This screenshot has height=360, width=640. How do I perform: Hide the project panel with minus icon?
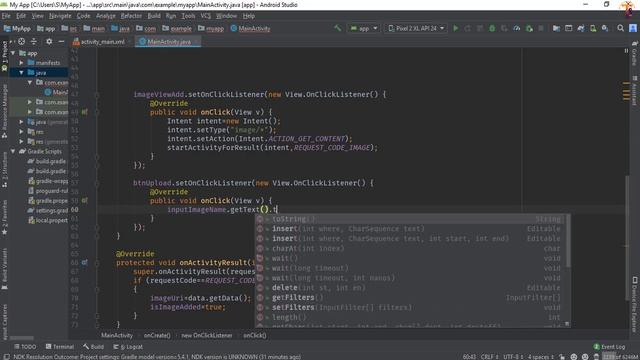tap(61, 41)
